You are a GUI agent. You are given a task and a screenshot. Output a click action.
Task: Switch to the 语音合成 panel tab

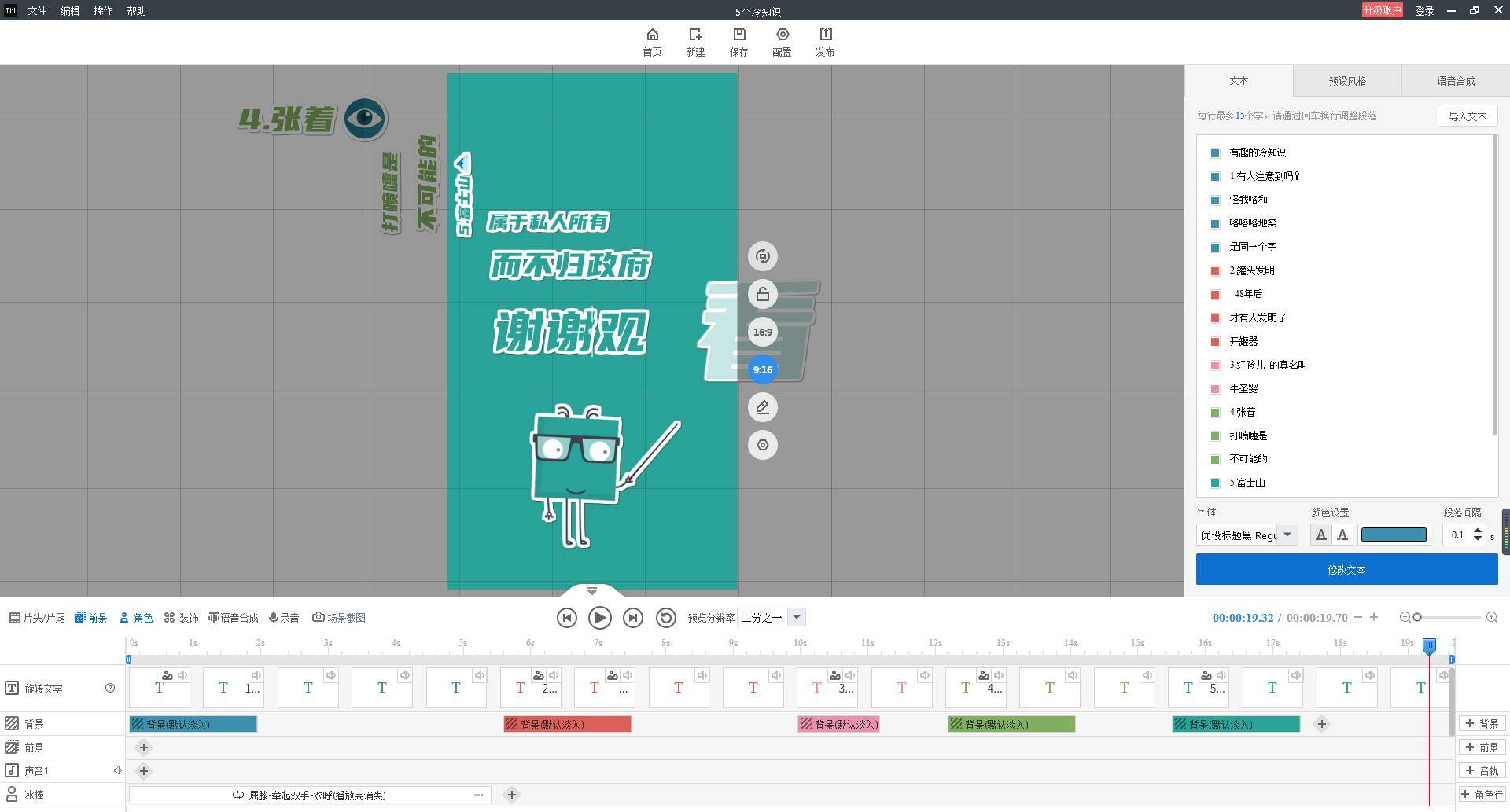click(1456, 81)
